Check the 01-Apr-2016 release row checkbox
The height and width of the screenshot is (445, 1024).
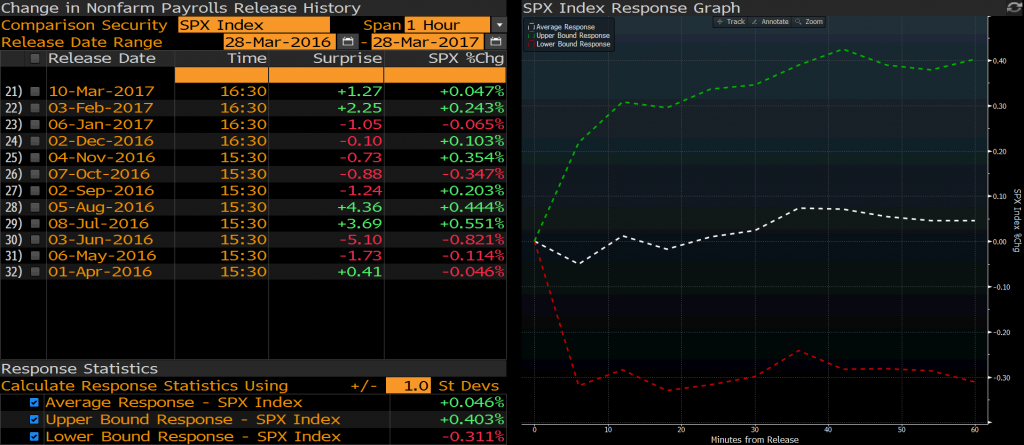tap(35, 271)
